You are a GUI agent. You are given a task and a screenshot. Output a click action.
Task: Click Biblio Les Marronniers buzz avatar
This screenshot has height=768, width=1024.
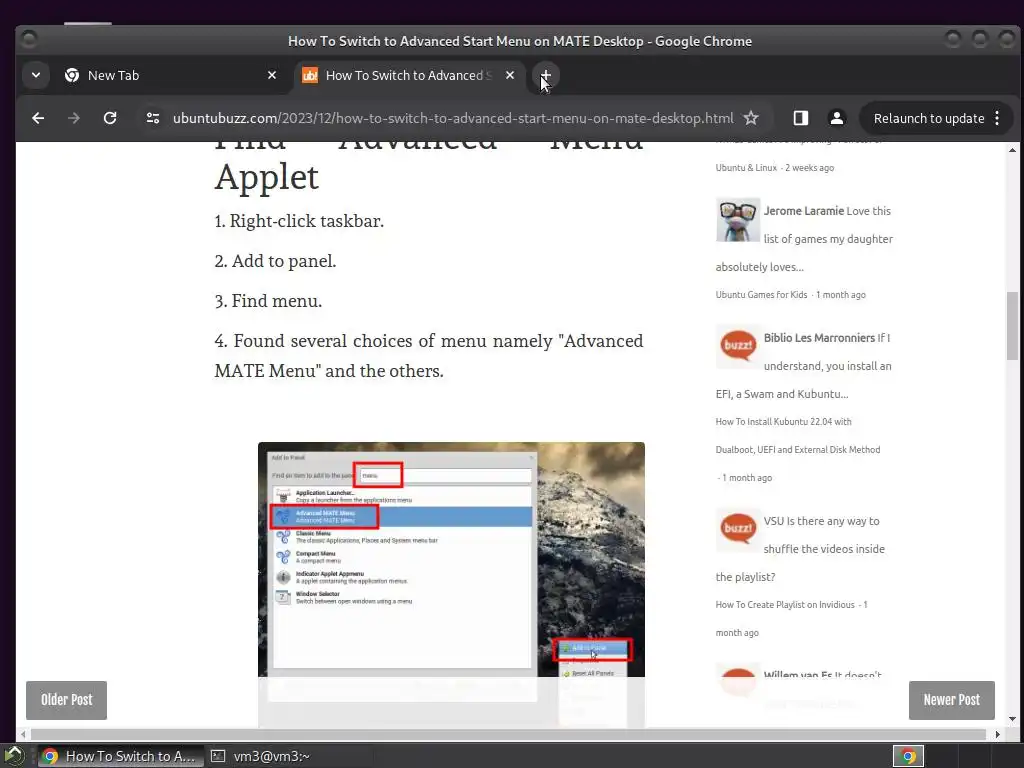tap(738, 347)
